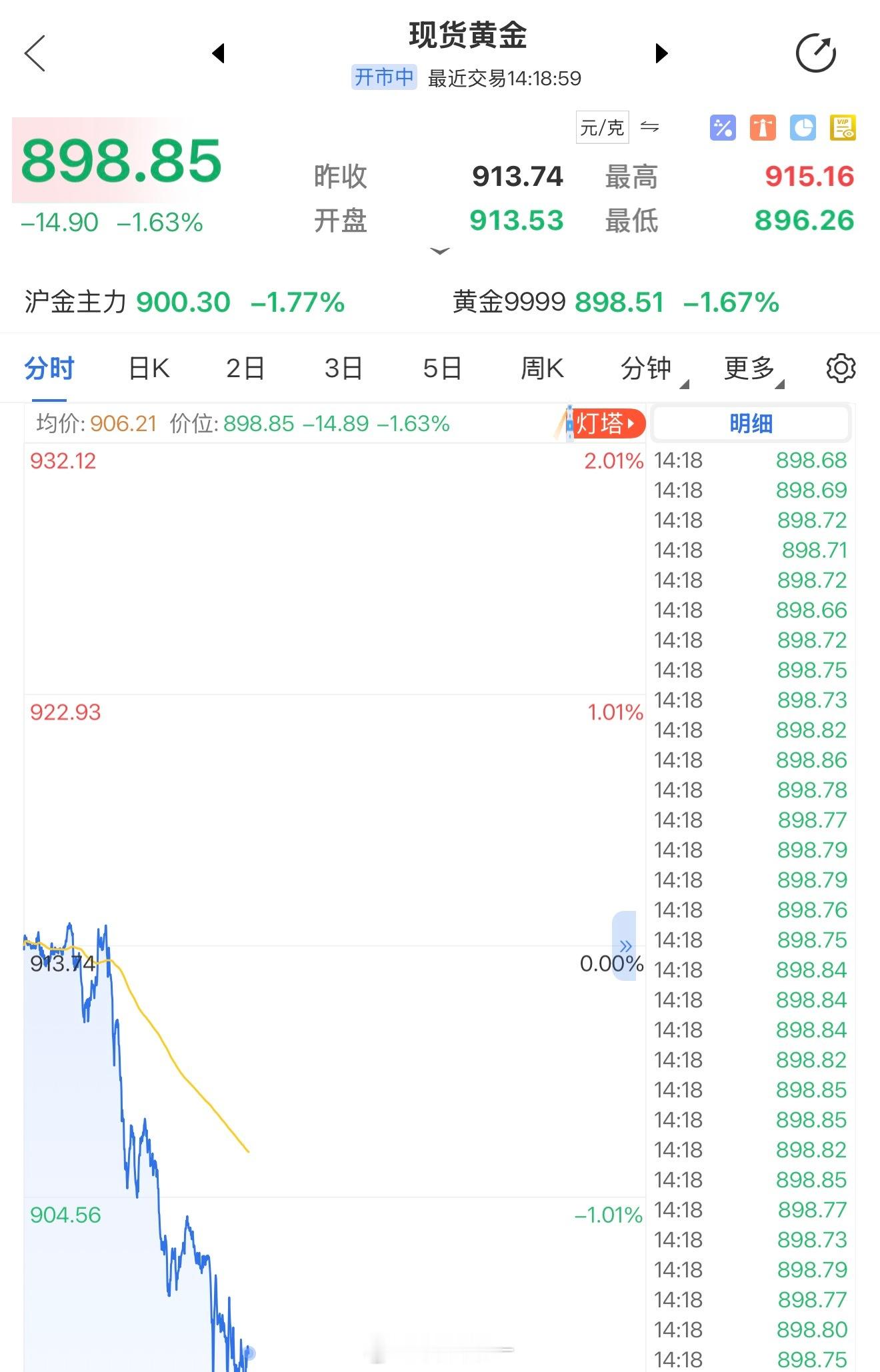The width and height of the screenshot is (880, 1372).
Task: Tap the daily high value 915.16
Action: (x=809, y=177)
